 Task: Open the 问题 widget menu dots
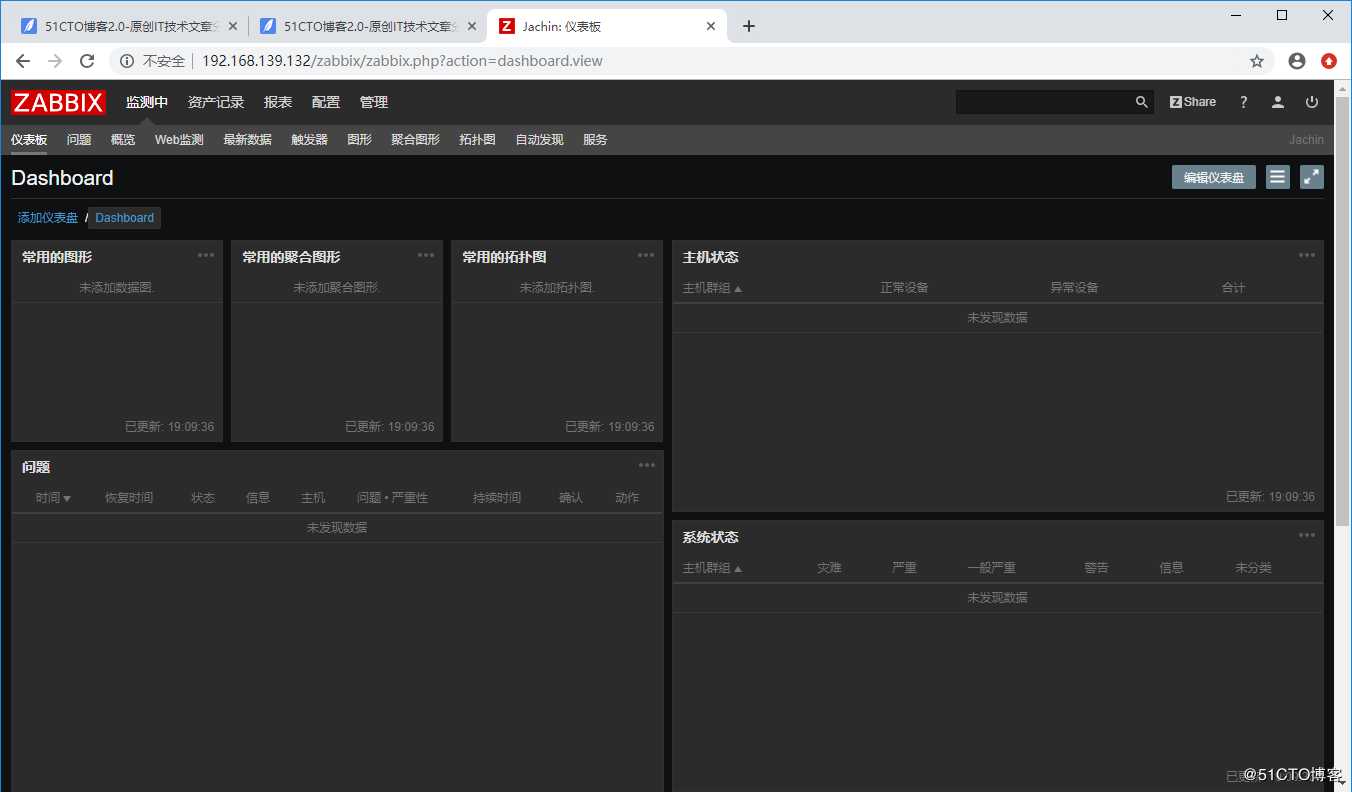[x=647, y=465]
